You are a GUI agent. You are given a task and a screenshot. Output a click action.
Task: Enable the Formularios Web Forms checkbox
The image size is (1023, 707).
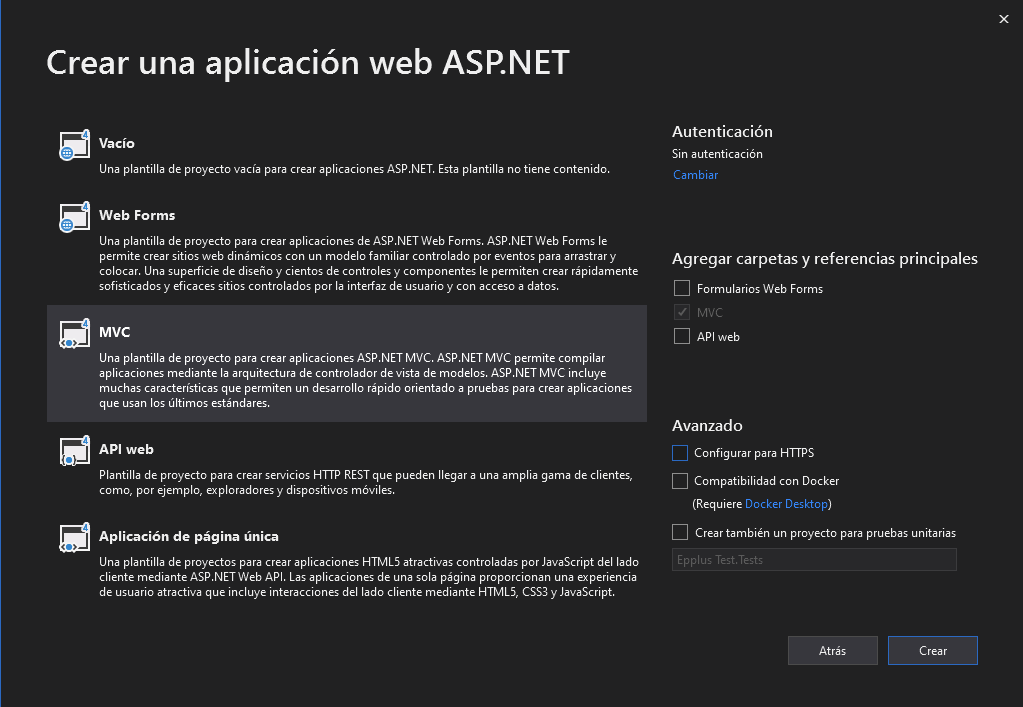point(682,288)
